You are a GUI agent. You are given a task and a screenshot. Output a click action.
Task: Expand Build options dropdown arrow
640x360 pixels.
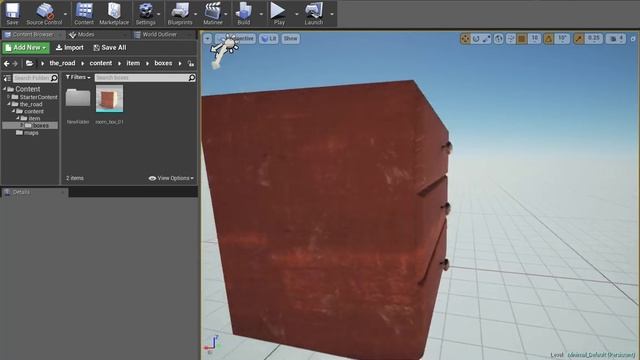click(x=261, y=14)
